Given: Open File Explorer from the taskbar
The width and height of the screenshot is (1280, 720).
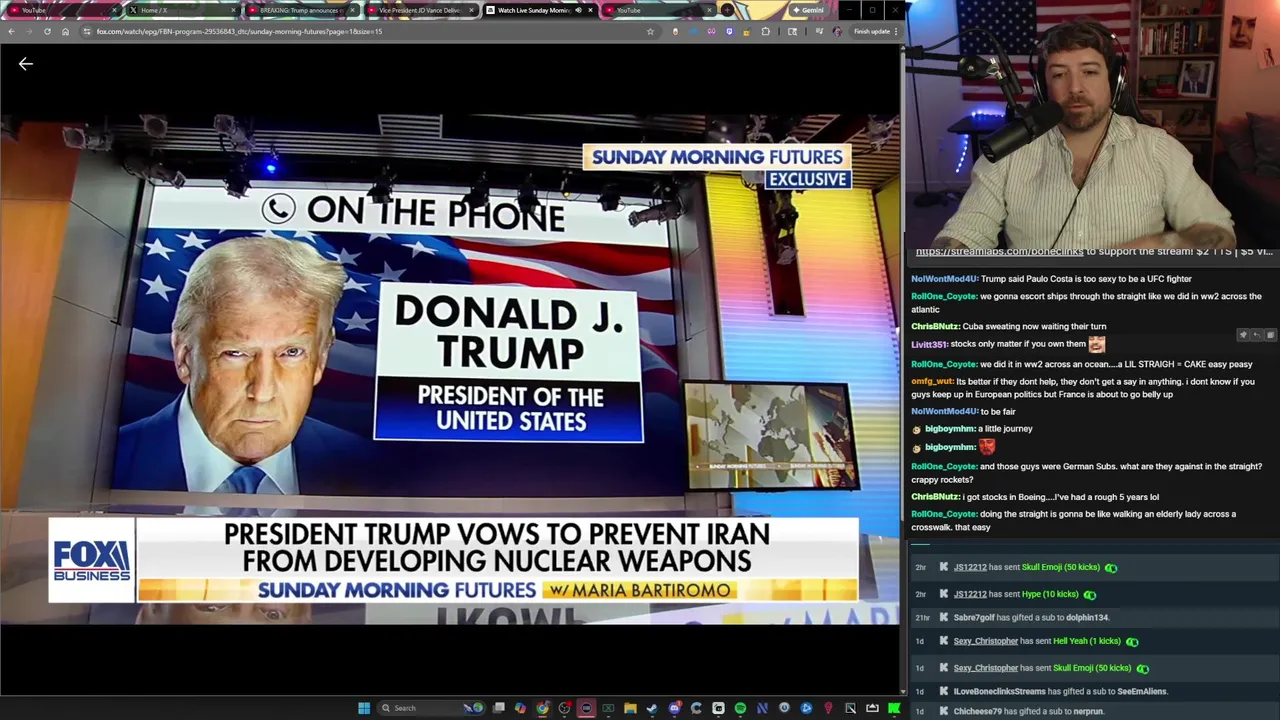Looking at the screenshot, I should (630, 708).
